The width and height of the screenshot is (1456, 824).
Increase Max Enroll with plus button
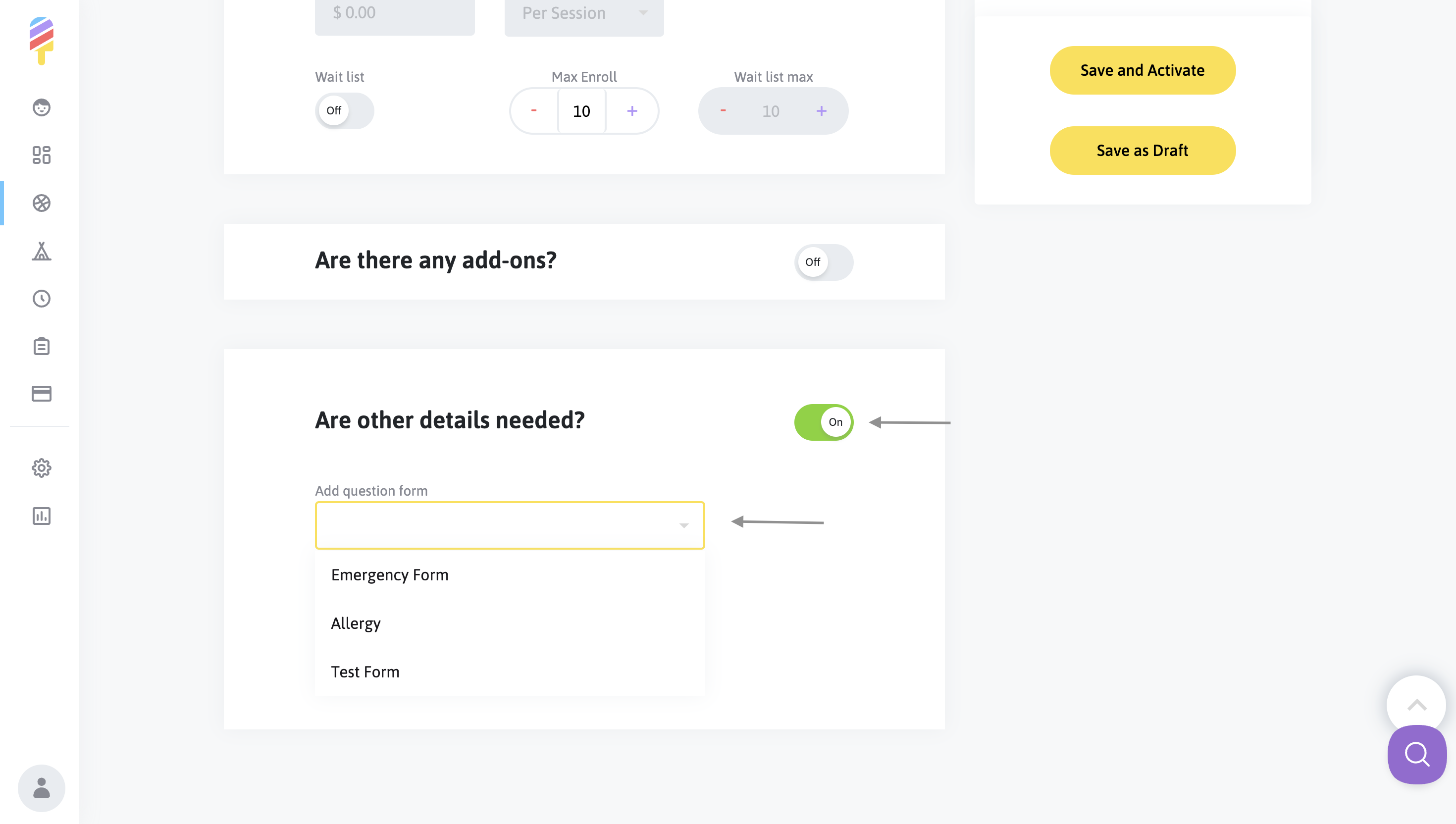632,111
